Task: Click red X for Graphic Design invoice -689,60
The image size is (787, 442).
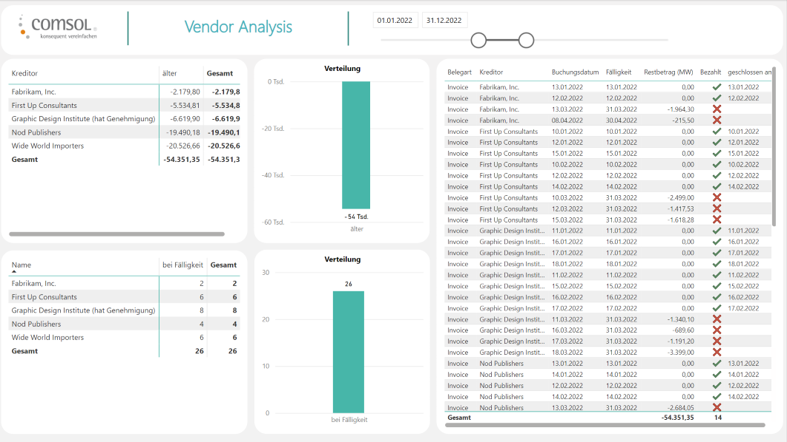Action: [717, 330]
